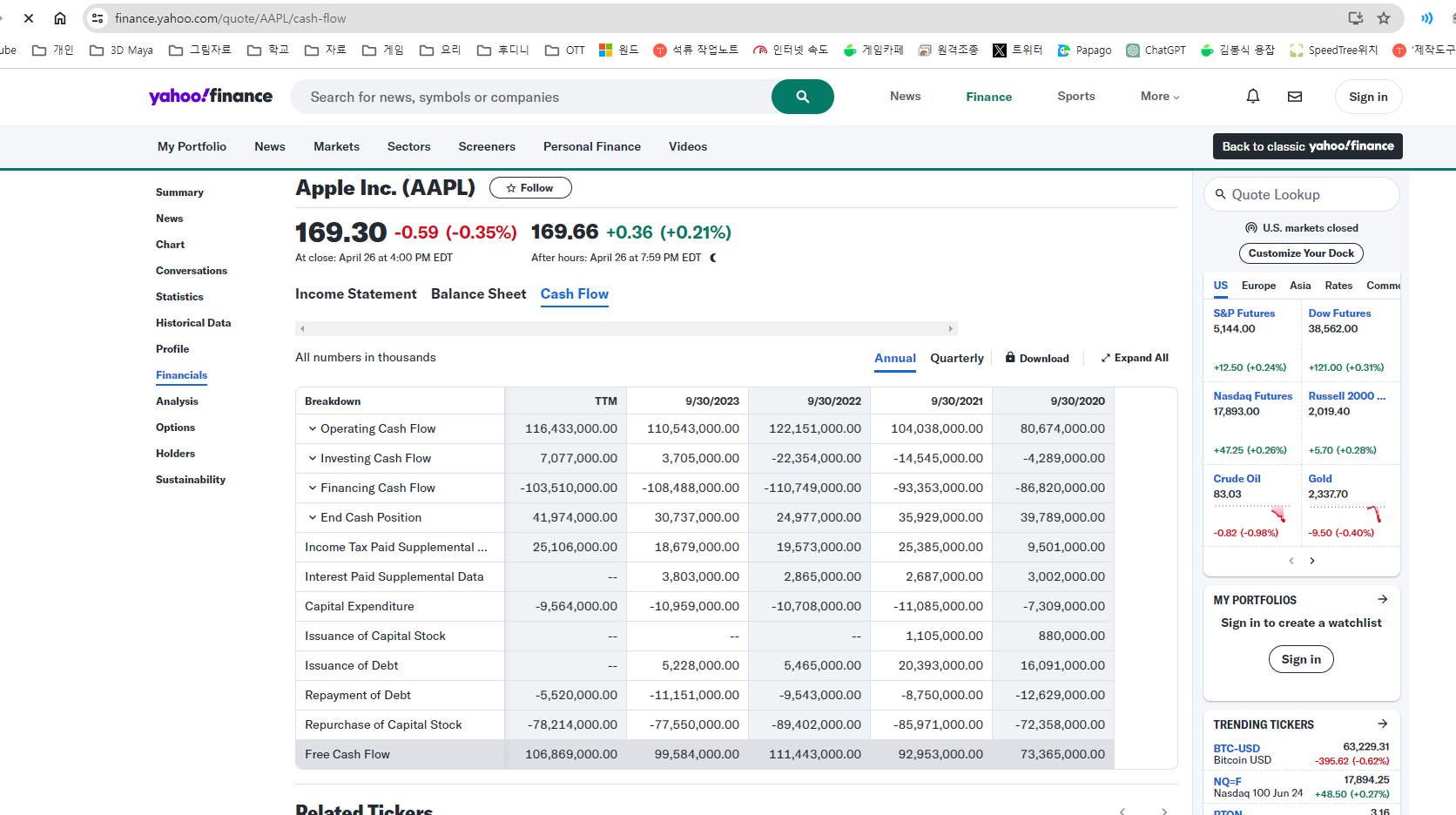The image size is (1456, 815).
Task: Open the More dropdown in header
Action: [x=1160, y=97]
